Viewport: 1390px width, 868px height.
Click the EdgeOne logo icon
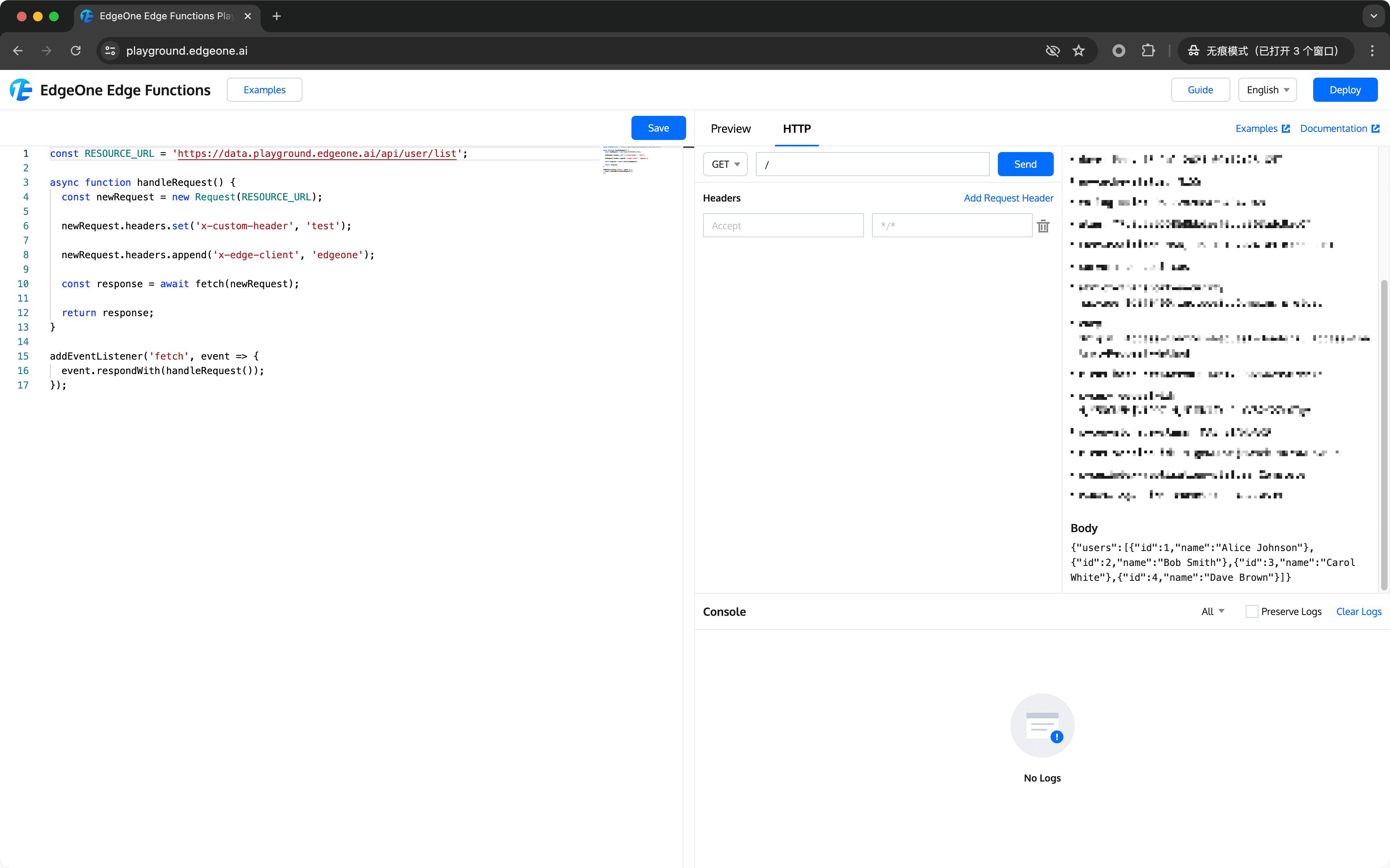[x=21, y=90]
